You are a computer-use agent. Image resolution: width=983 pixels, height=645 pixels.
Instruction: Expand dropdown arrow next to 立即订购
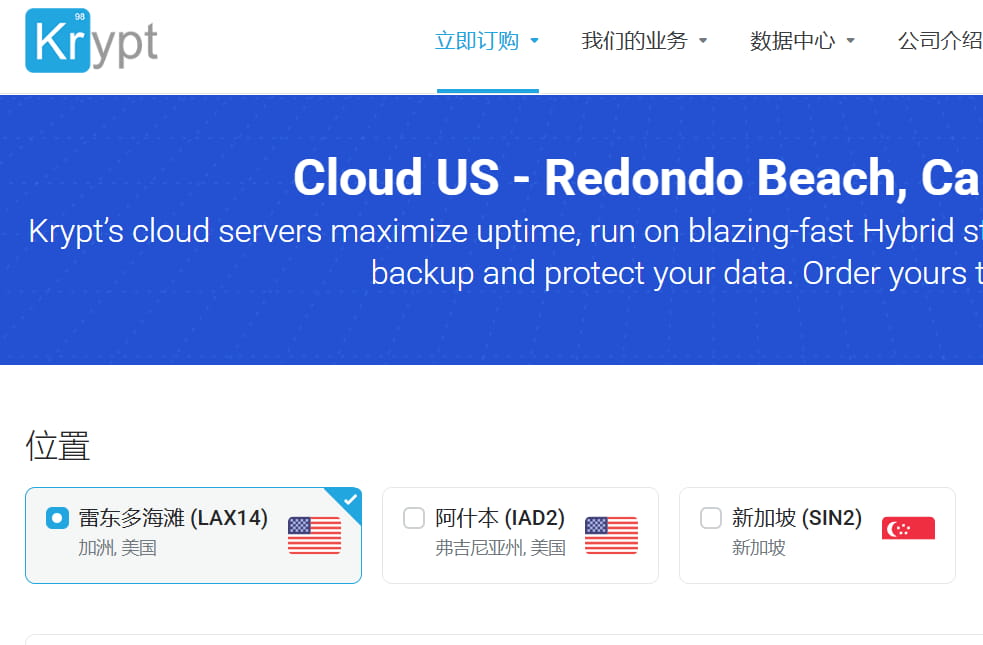534,41
